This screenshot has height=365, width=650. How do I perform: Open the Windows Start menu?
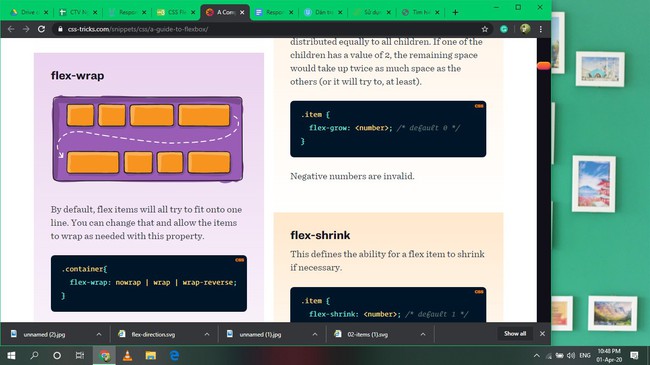(x=11, y=355)
